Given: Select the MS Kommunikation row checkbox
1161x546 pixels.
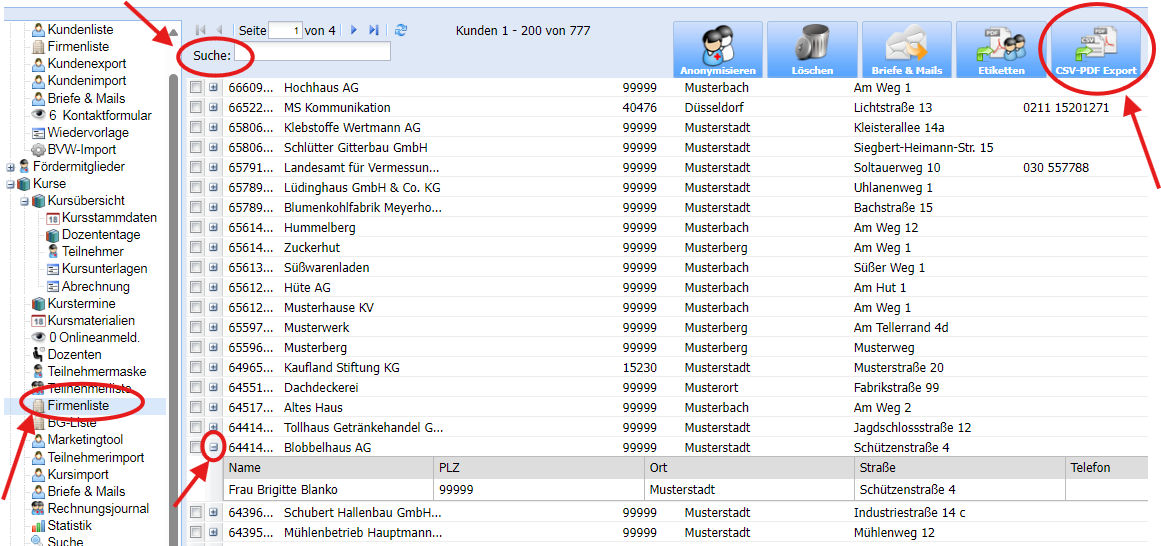Looking at the screenshot, I should click(196, 108).
